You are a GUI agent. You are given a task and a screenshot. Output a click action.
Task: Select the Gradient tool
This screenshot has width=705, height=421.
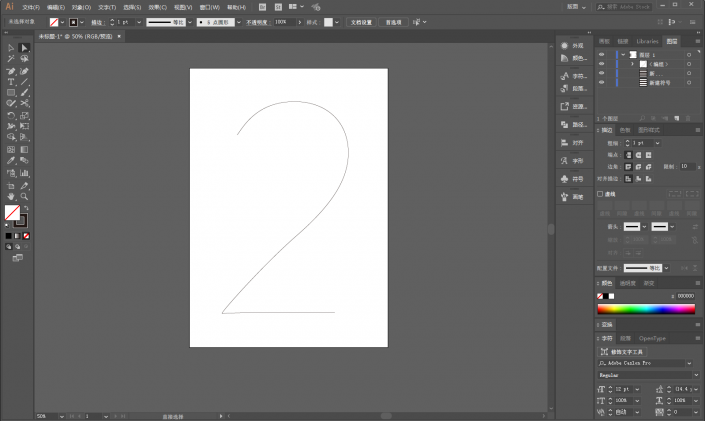[x=24, y=149]
